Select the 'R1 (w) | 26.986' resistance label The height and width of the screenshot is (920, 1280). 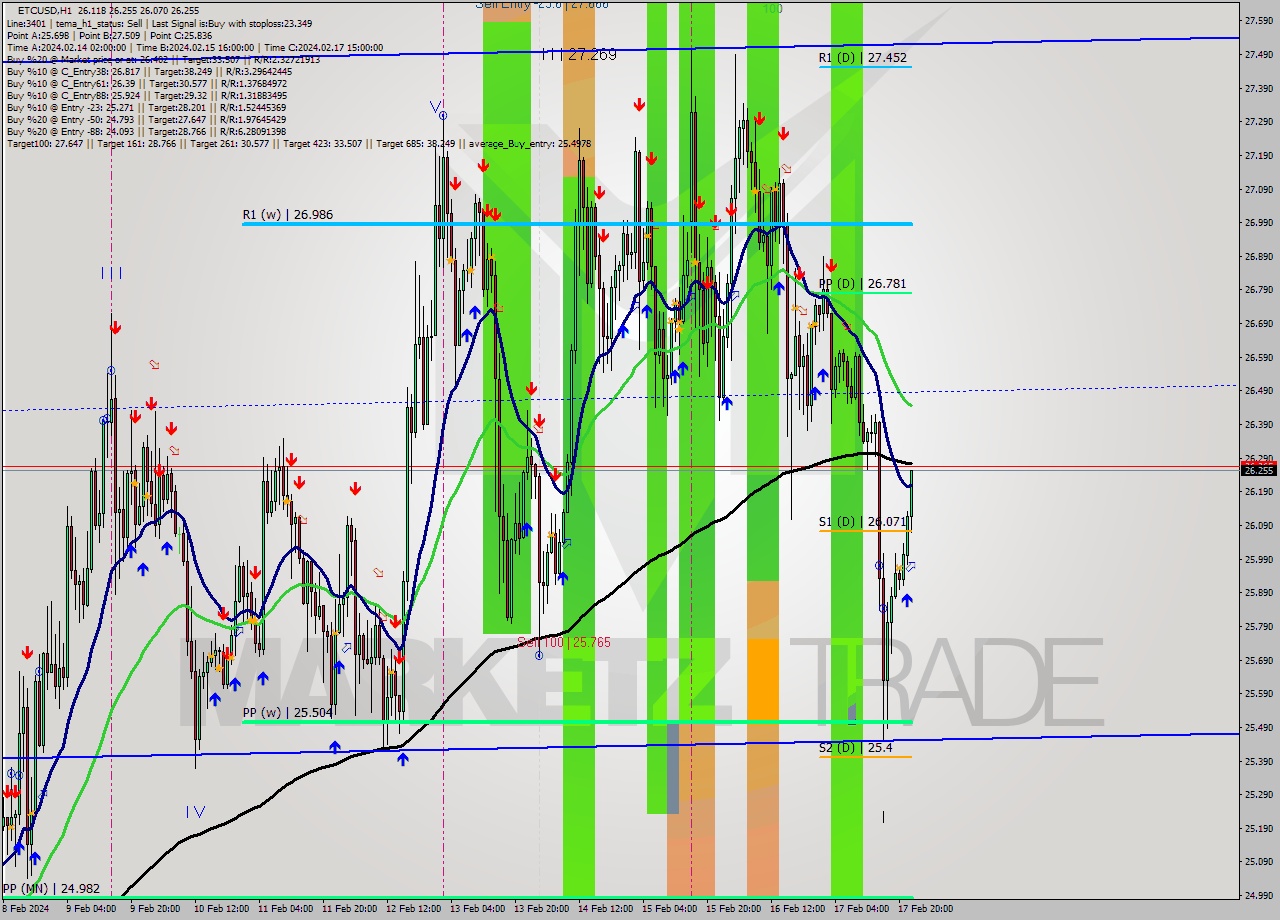coord(288,214)
